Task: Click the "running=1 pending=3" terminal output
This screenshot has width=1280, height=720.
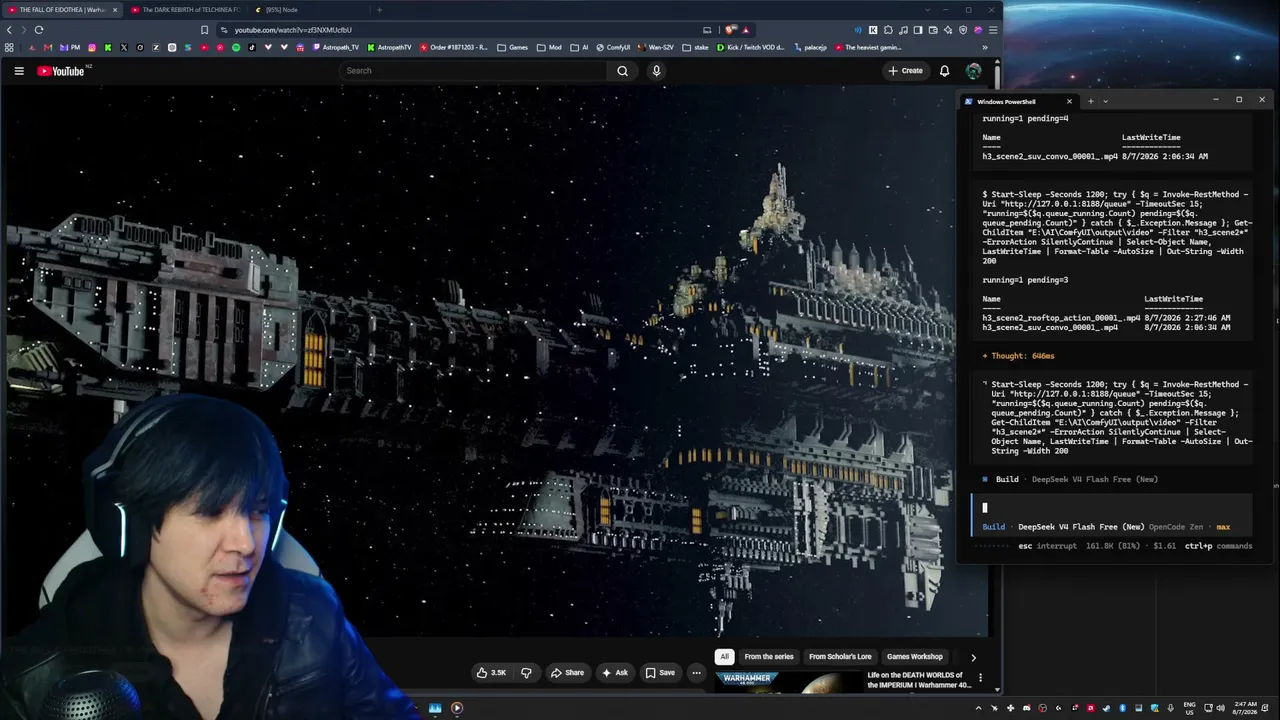Action: 1025,280
